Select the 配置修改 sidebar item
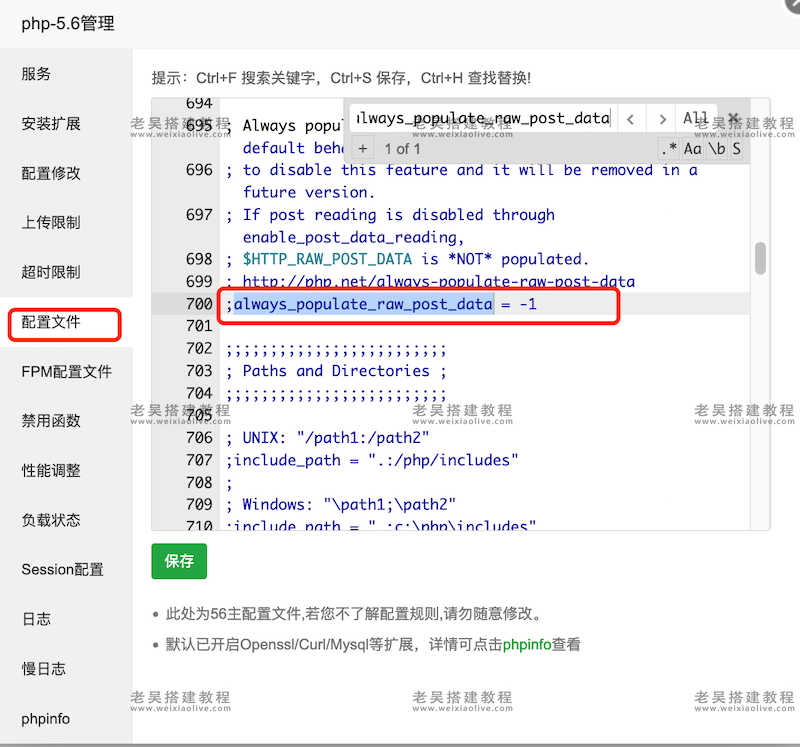Viewport: 800px width, 747px height. [51, 173]
